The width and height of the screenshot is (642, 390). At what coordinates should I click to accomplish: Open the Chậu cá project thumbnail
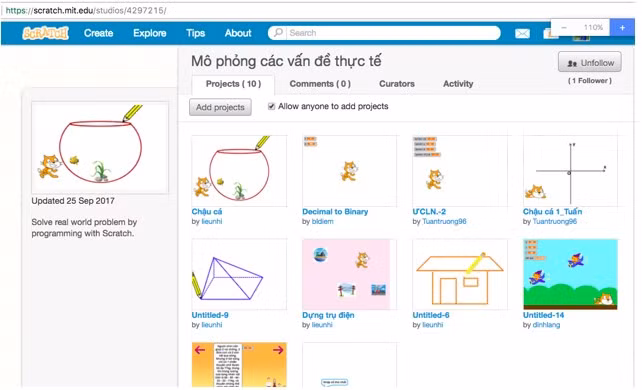(x=239, y=171)
